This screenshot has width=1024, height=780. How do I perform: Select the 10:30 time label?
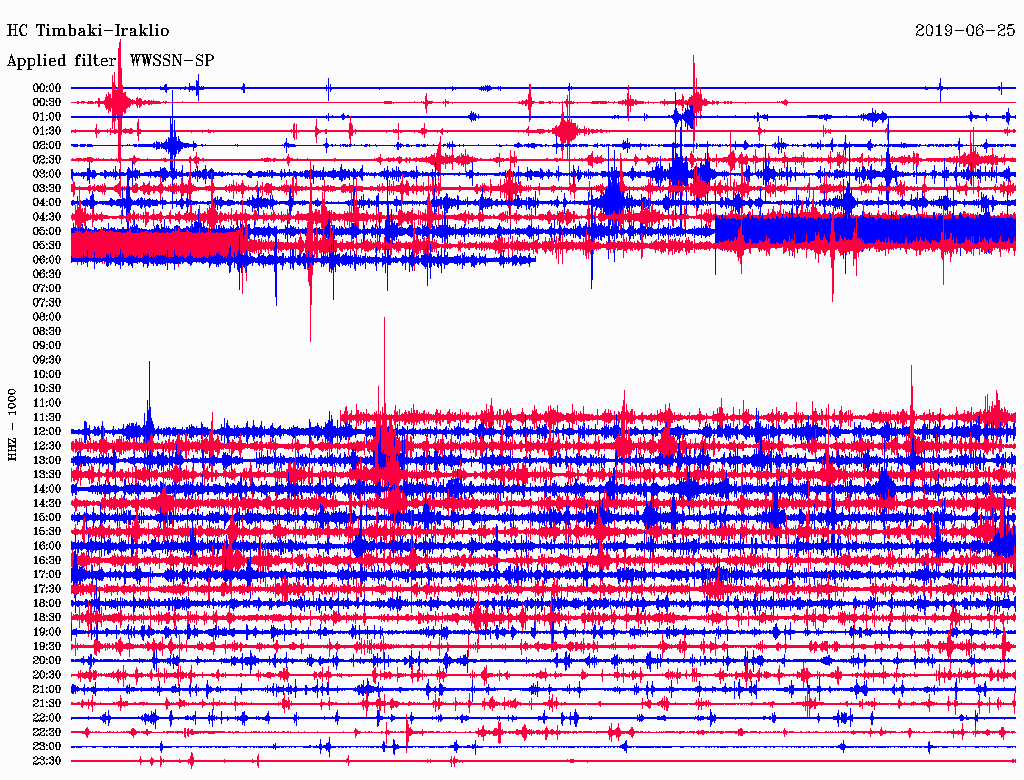(47, 389)
